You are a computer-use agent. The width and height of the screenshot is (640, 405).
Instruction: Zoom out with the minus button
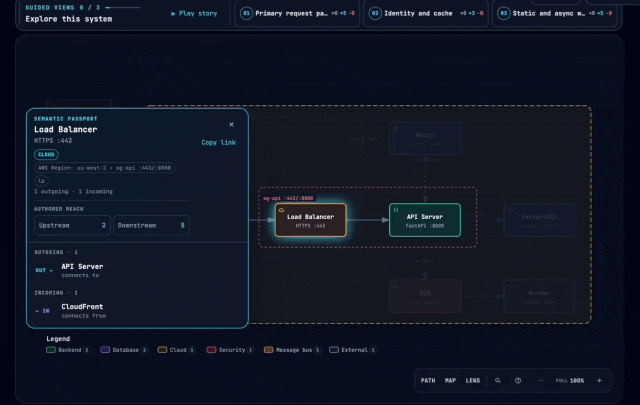[x=541, y=381]
